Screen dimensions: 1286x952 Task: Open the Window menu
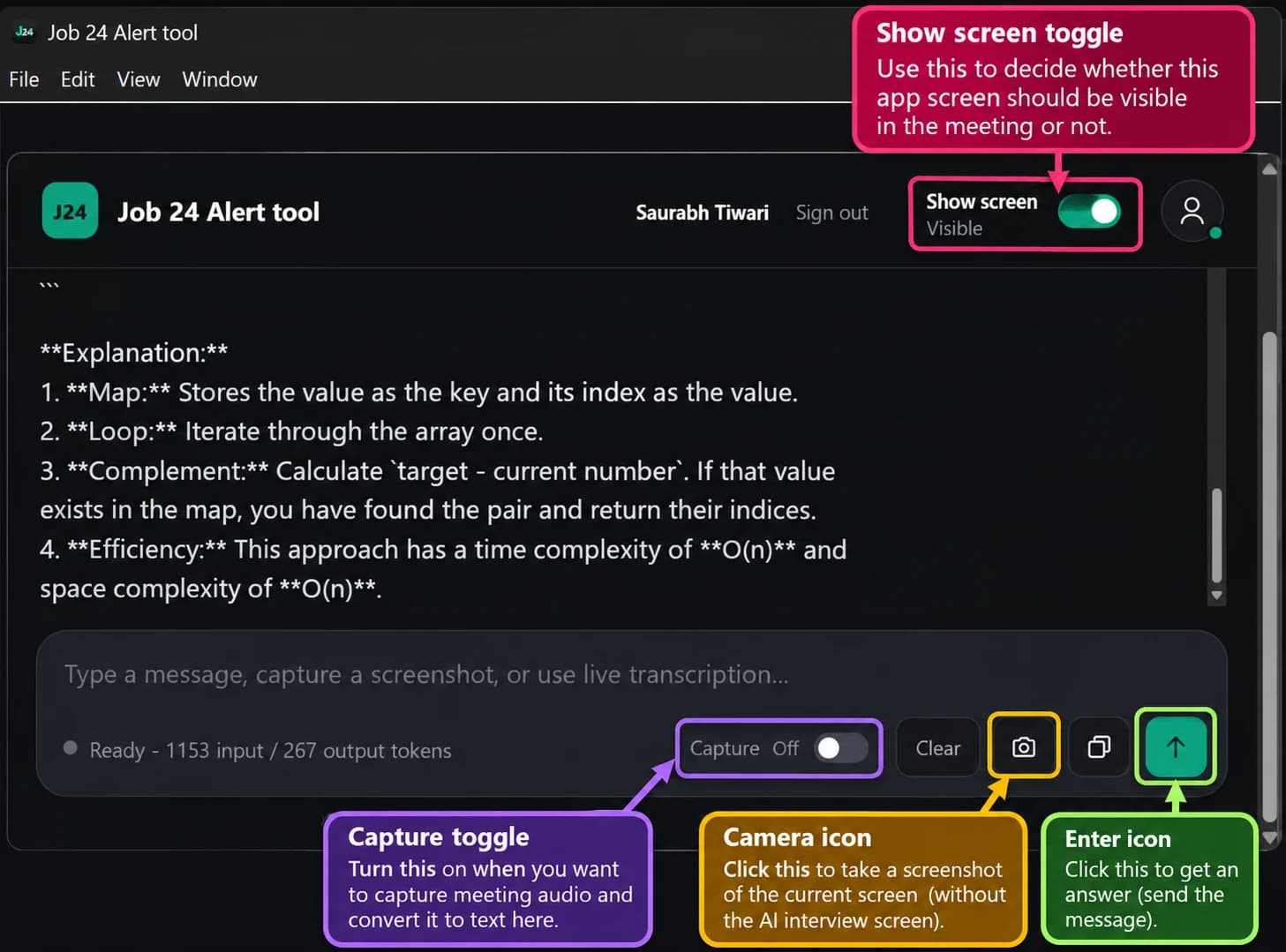220,79
